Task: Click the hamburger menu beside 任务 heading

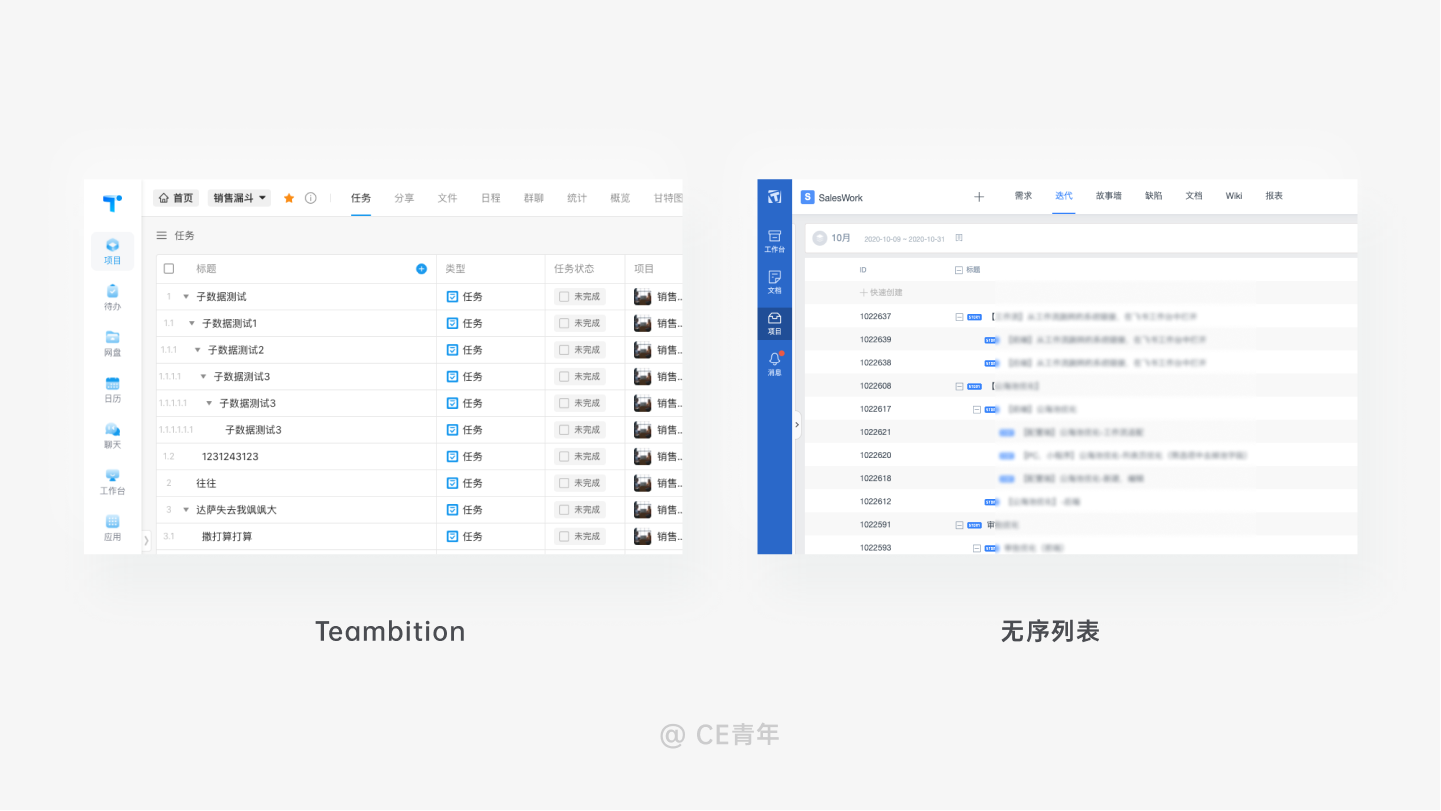Action: click(161, 236)
